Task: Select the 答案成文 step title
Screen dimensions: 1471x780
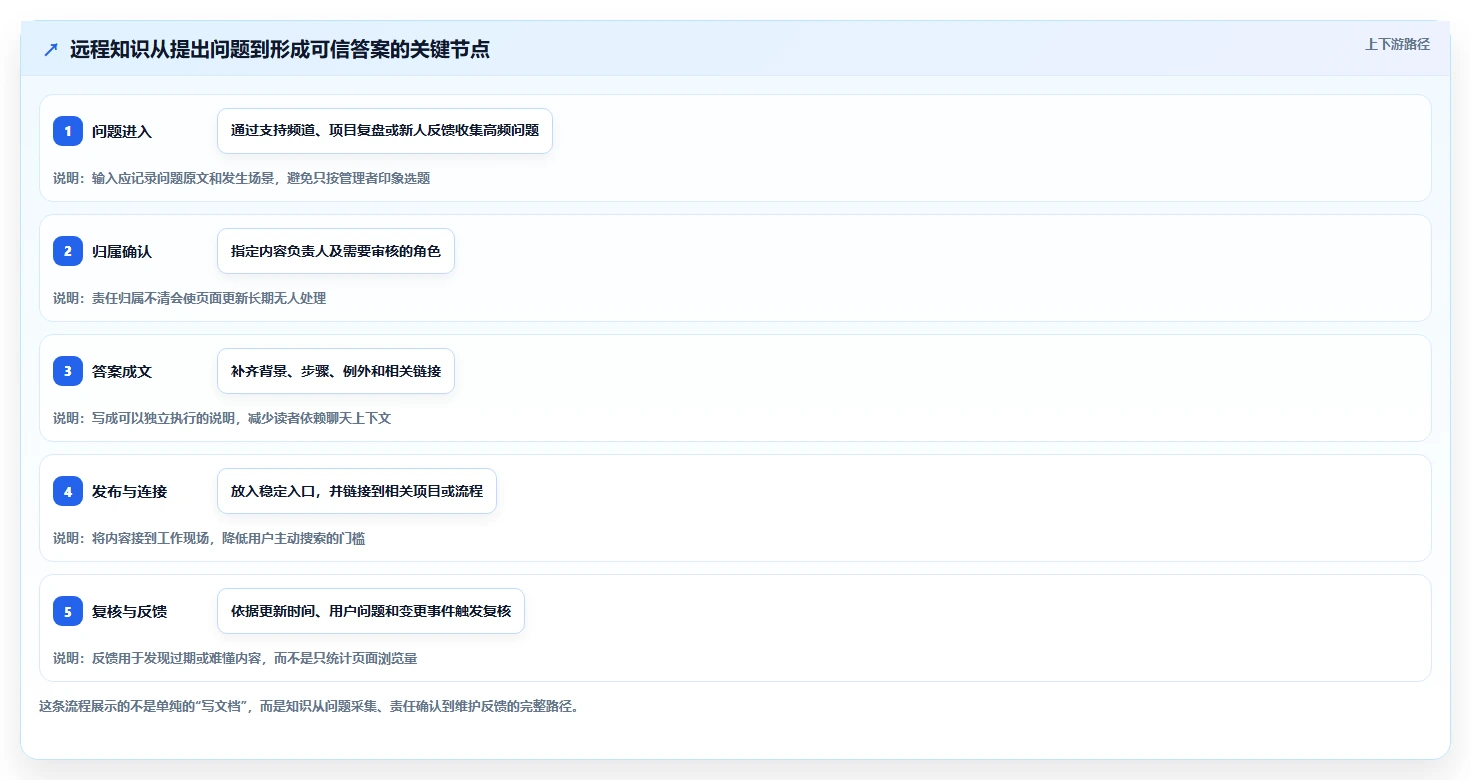Action: click(122, 371)
